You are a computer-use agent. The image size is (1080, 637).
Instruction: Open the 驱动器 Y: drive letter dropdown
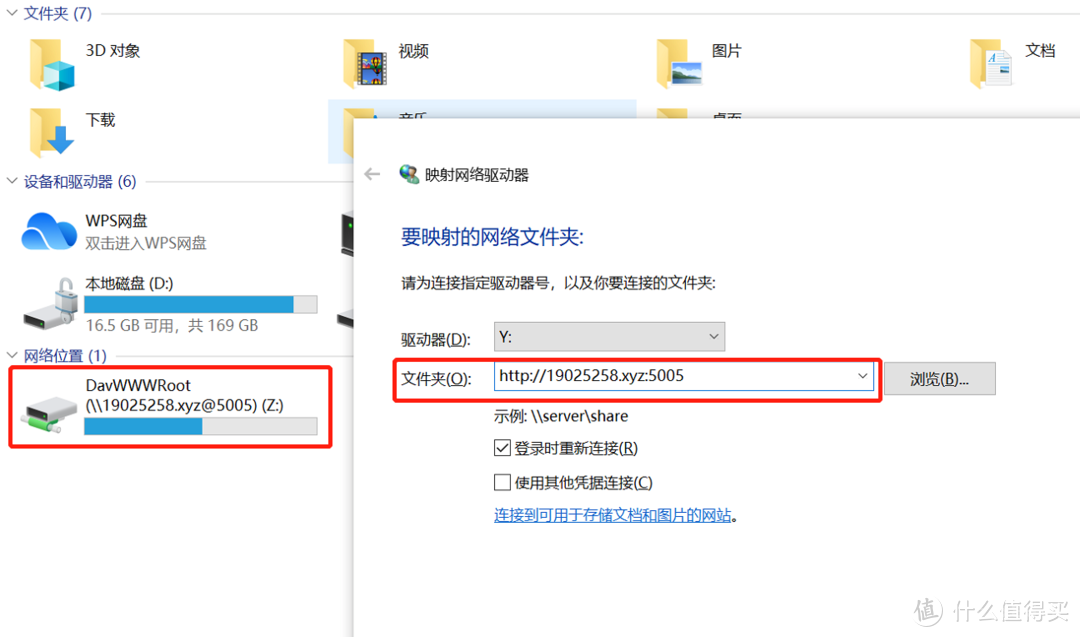(609, 337)
